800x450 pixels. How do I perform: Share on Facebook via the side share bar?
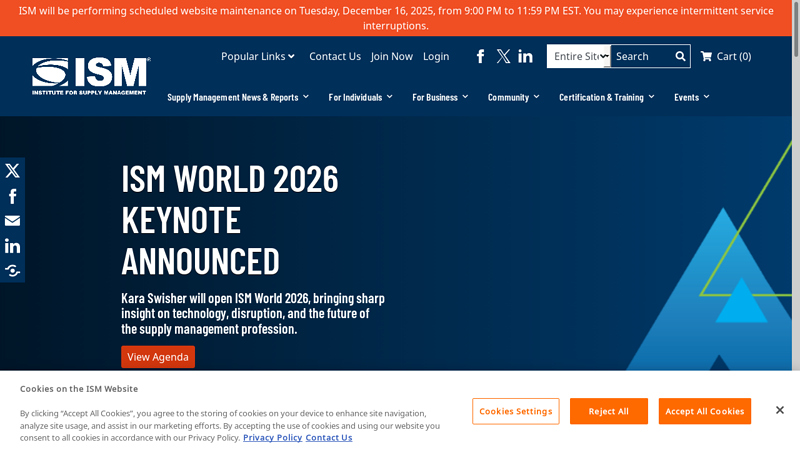click(x=12, y=196)
